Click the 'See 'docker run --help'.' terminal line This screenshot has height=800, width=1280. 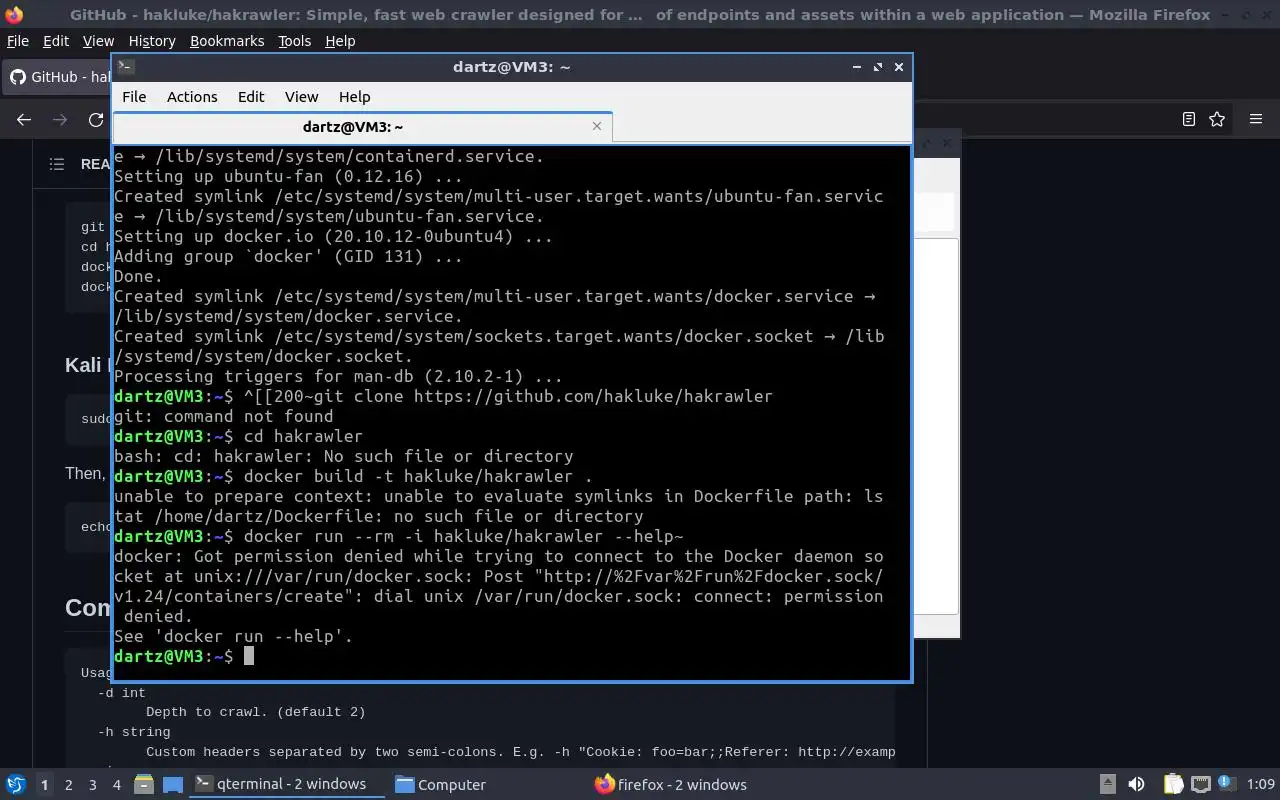coord(233,636)
